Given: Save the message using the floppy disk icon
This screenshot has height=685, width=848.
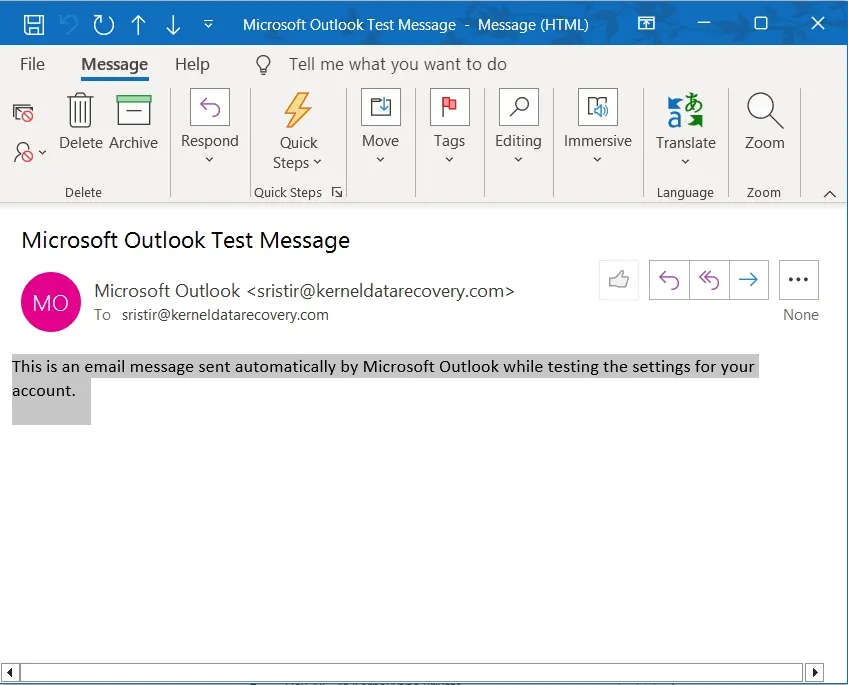Looking at the screenshot, I should click(34, 24).
